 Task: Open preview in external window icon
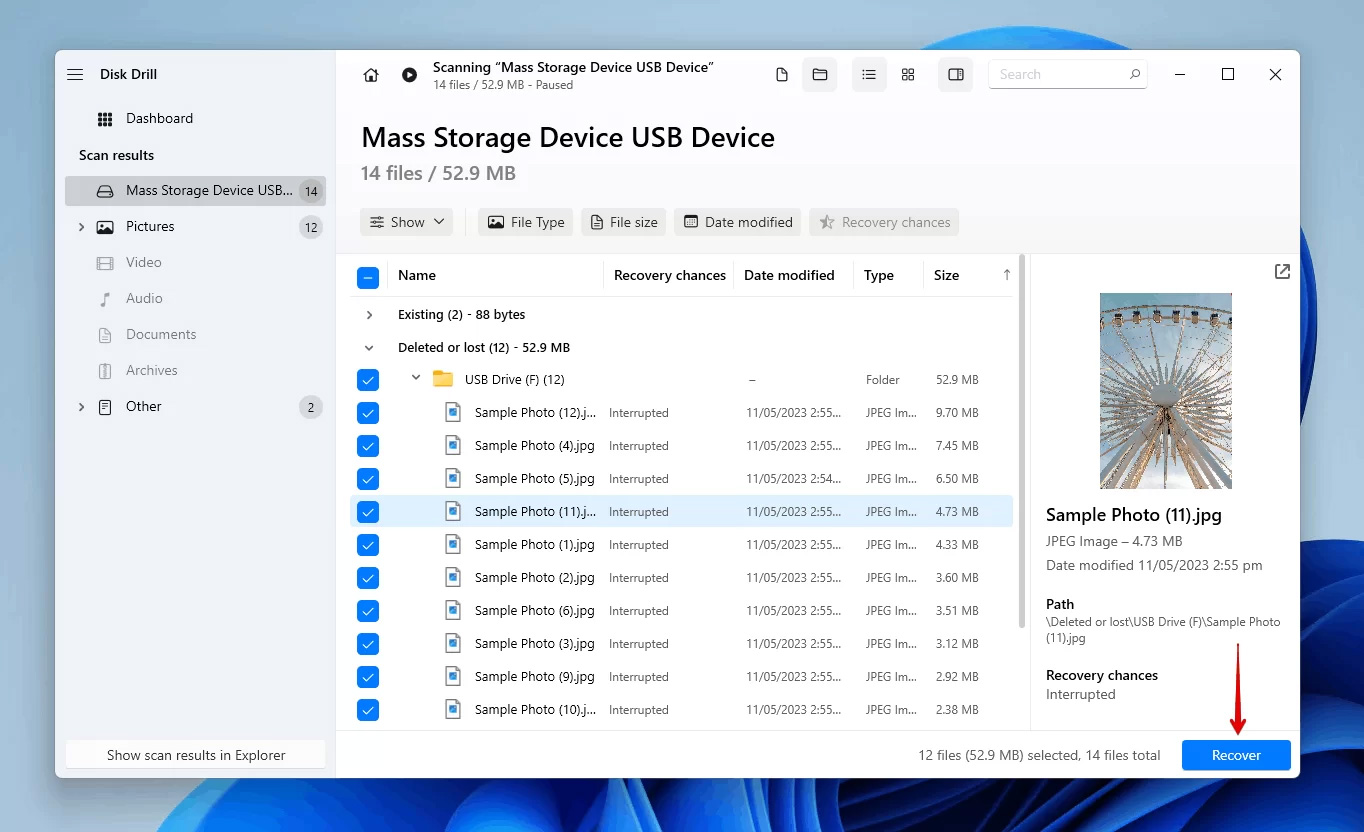point(1282,271)
